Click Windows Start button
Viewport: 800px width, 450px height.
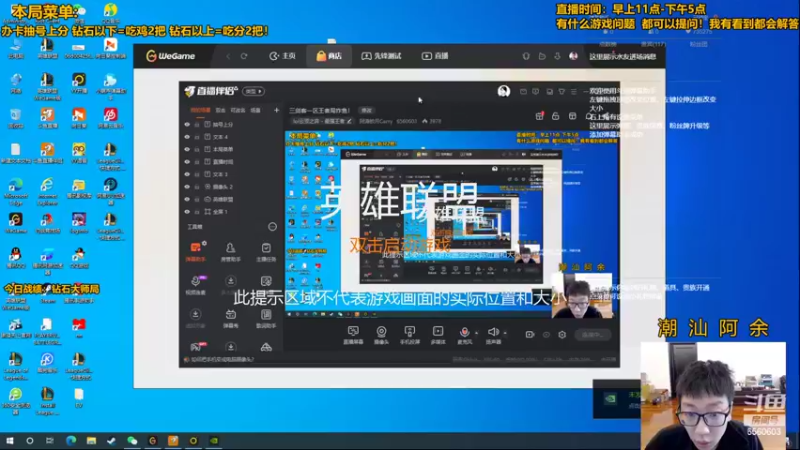pos(9,440)
